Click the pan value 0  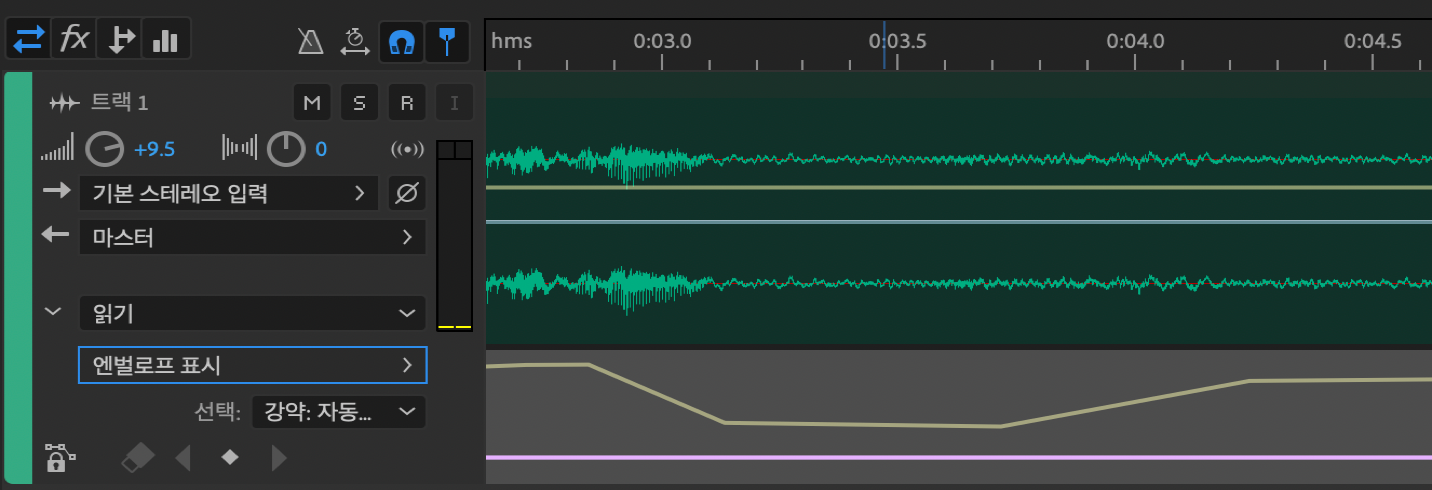pos(321,150)
